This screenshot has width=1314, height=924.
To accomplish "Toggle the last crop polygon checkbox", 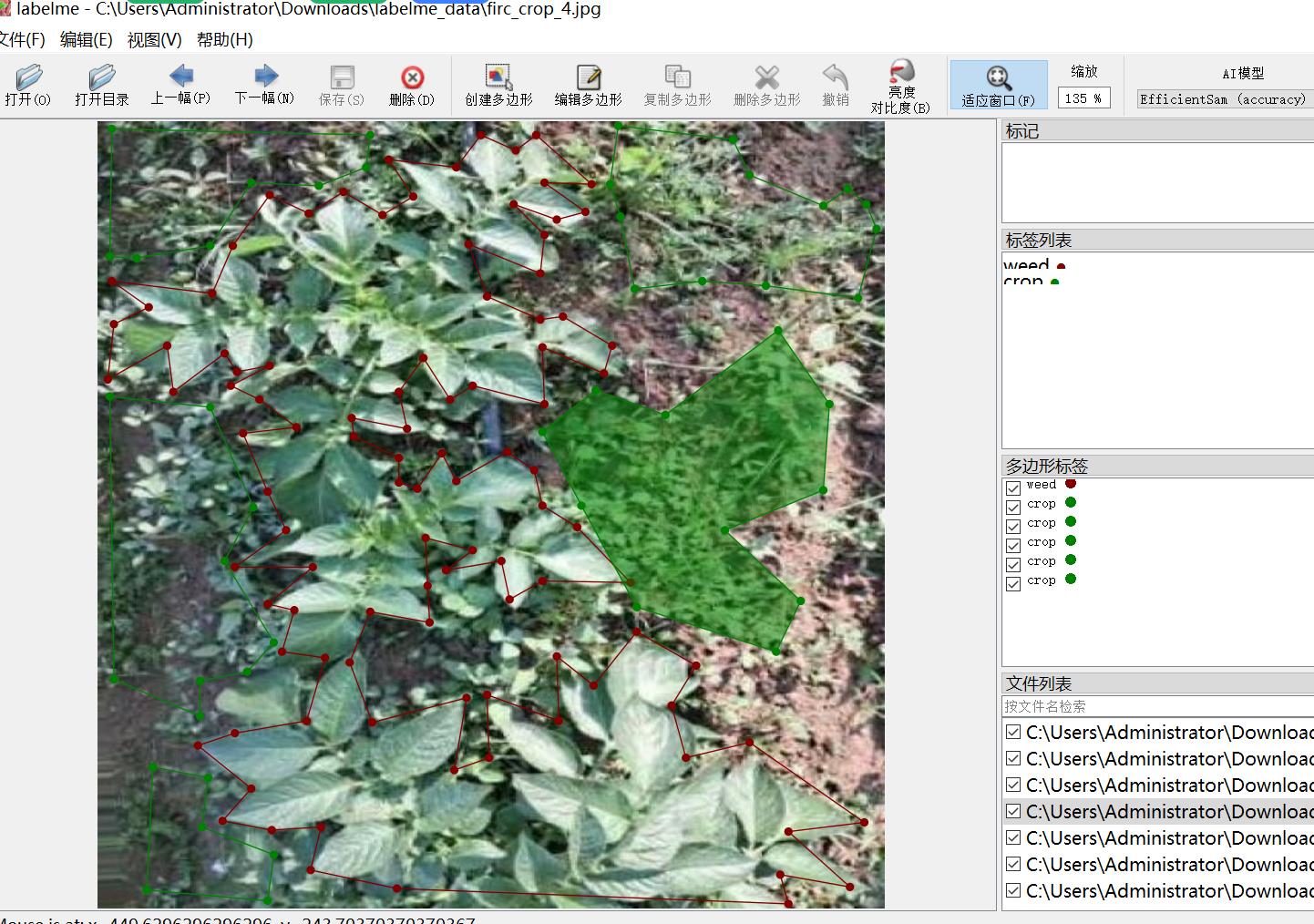I will tap(1013, 583).
